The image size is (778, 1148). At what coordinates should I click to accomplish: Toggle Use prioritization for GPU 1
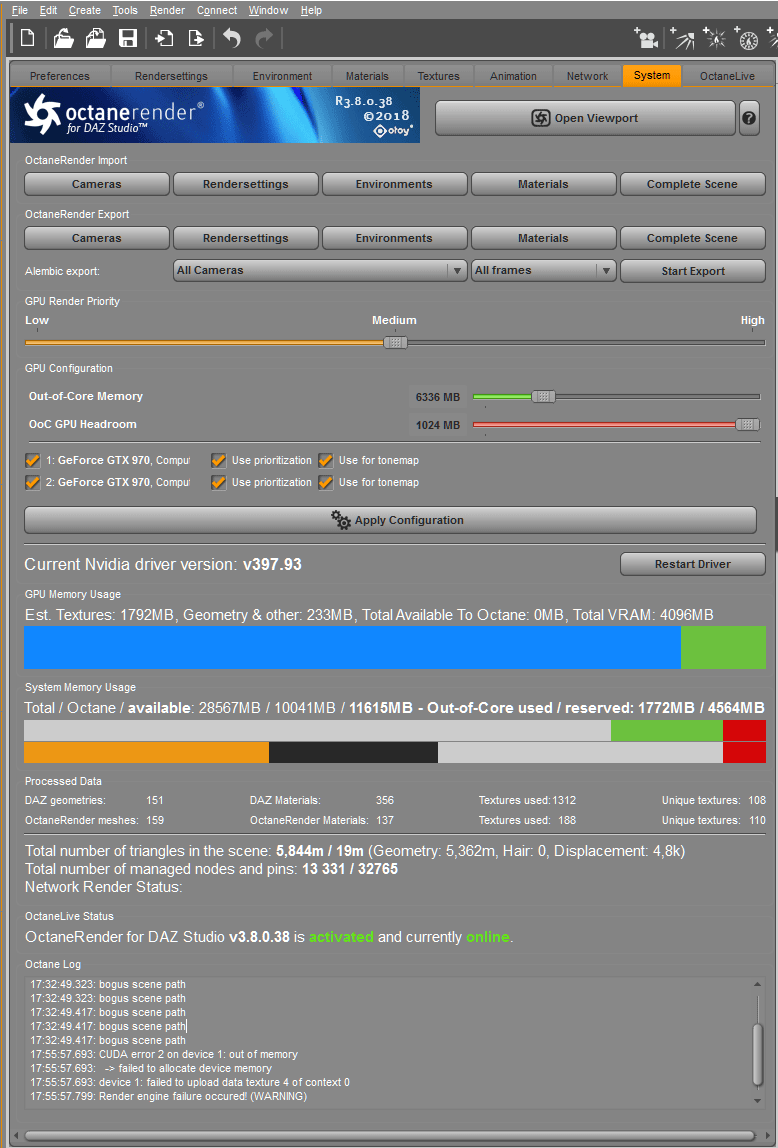(x=218, y=461)
